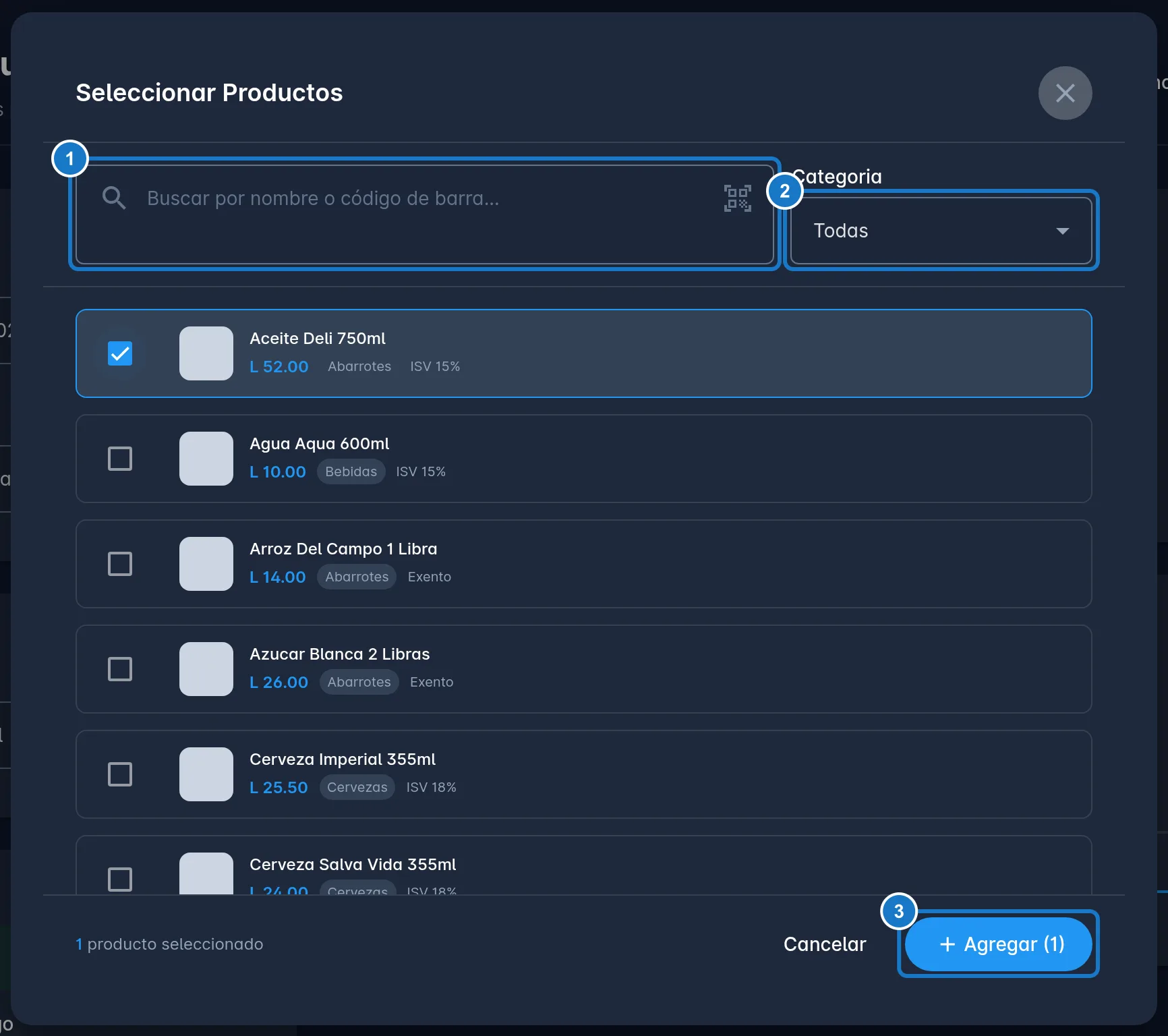The width and height of the screenshot is (1168, 1036).
Task: Click the Cerveza Salva Vida 355ml name
Action: click(353, 865)
